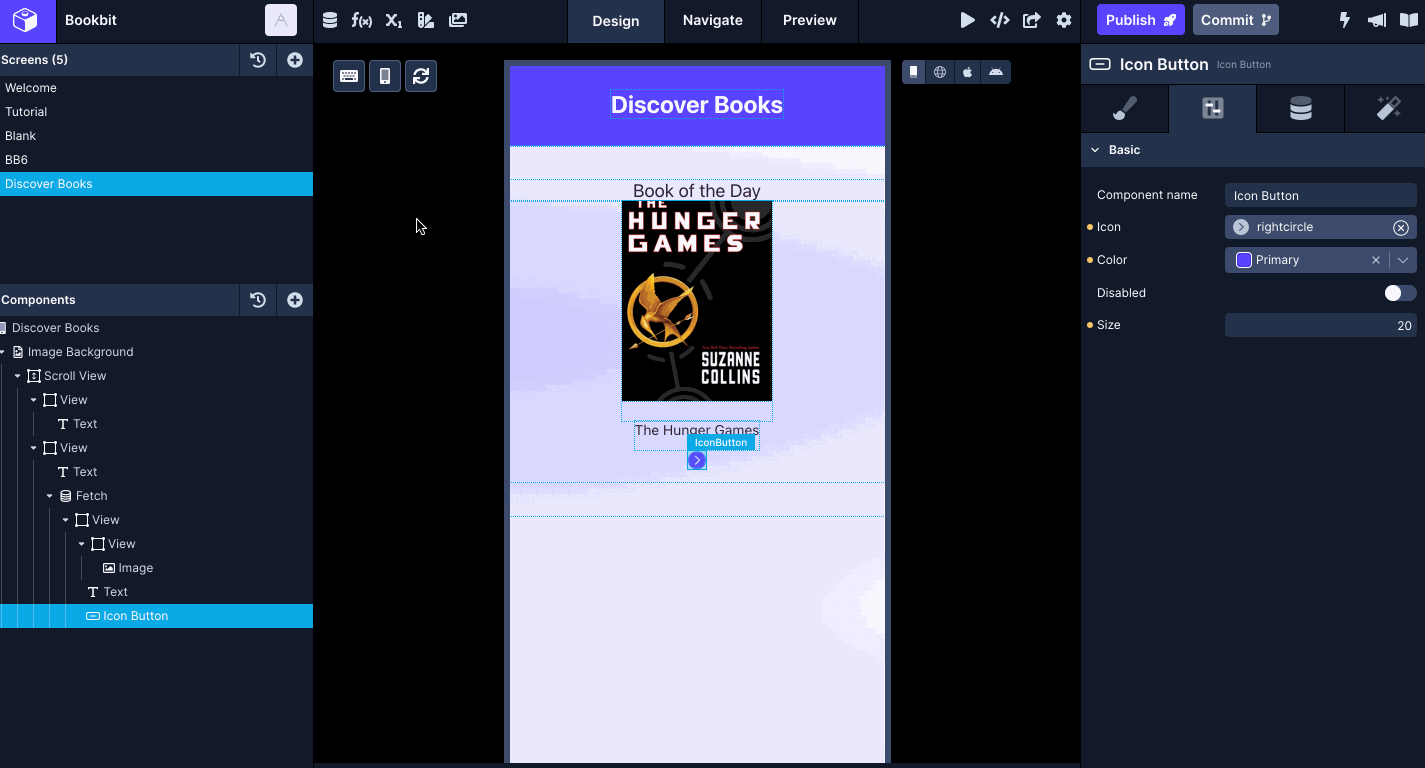Toggle the keyboard preview icon

pyautogui.click(x=349, y=76)
